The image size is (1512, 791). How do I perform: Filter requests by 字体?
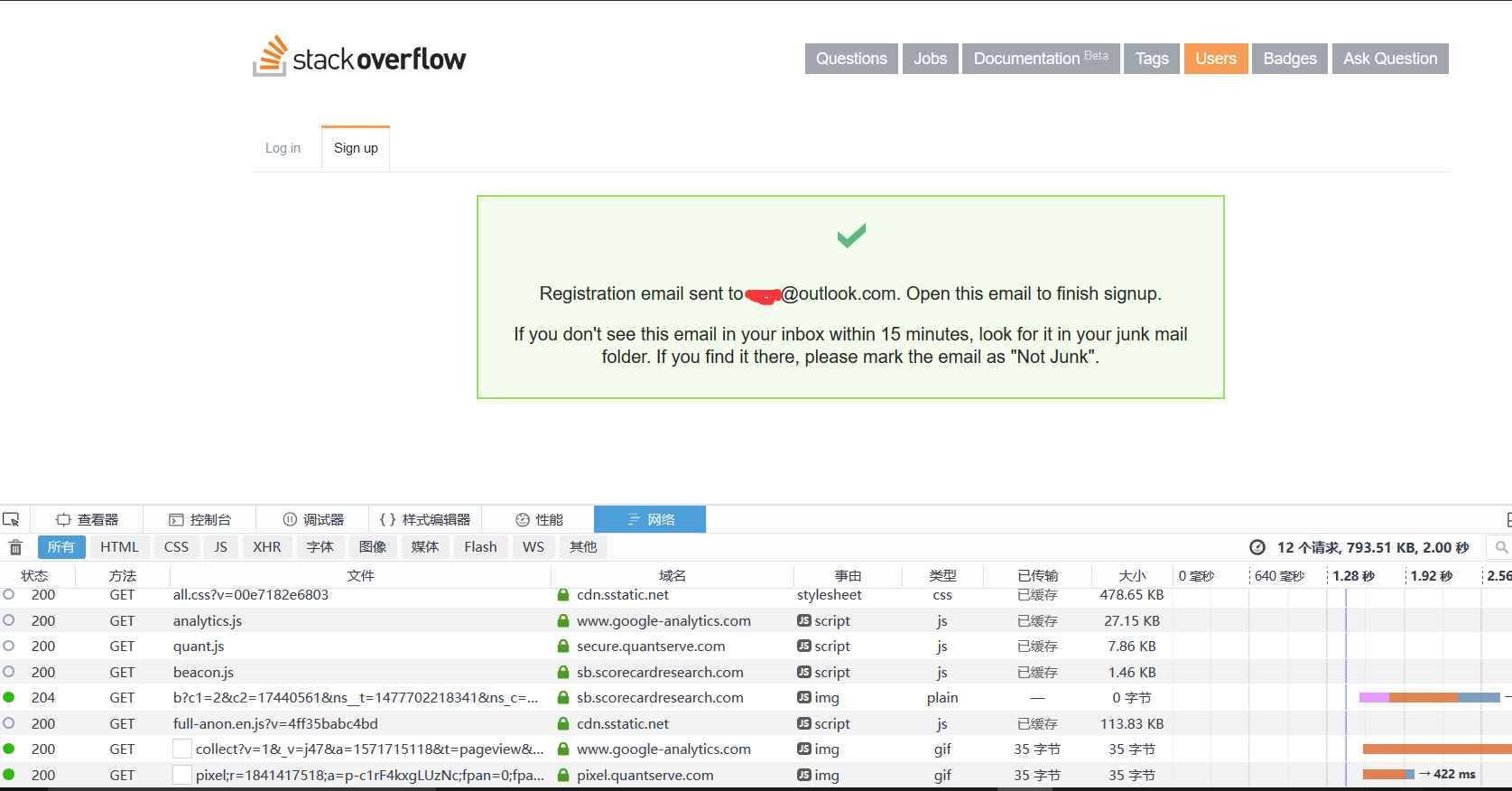pyautogui.click(x=320, y=547)
